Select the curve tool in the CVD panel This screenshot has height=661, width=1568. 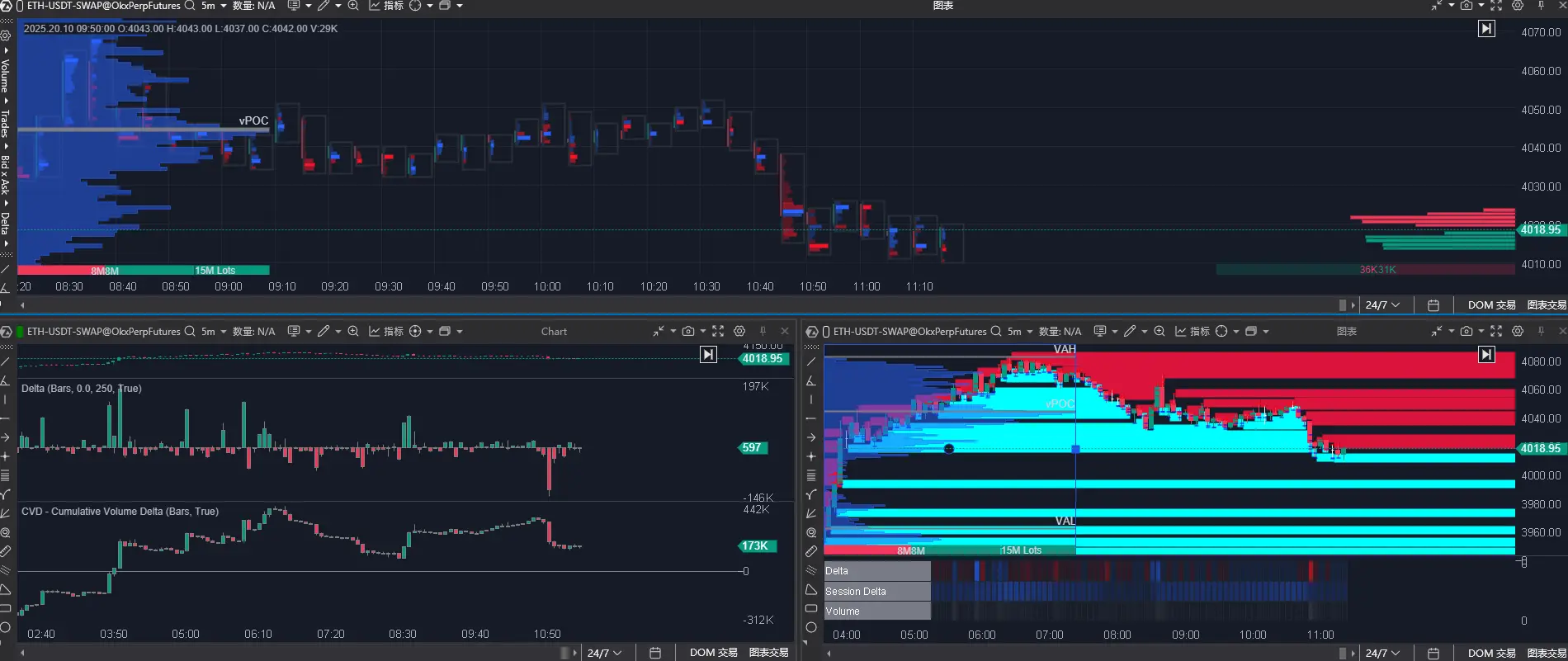pos(5,494)
